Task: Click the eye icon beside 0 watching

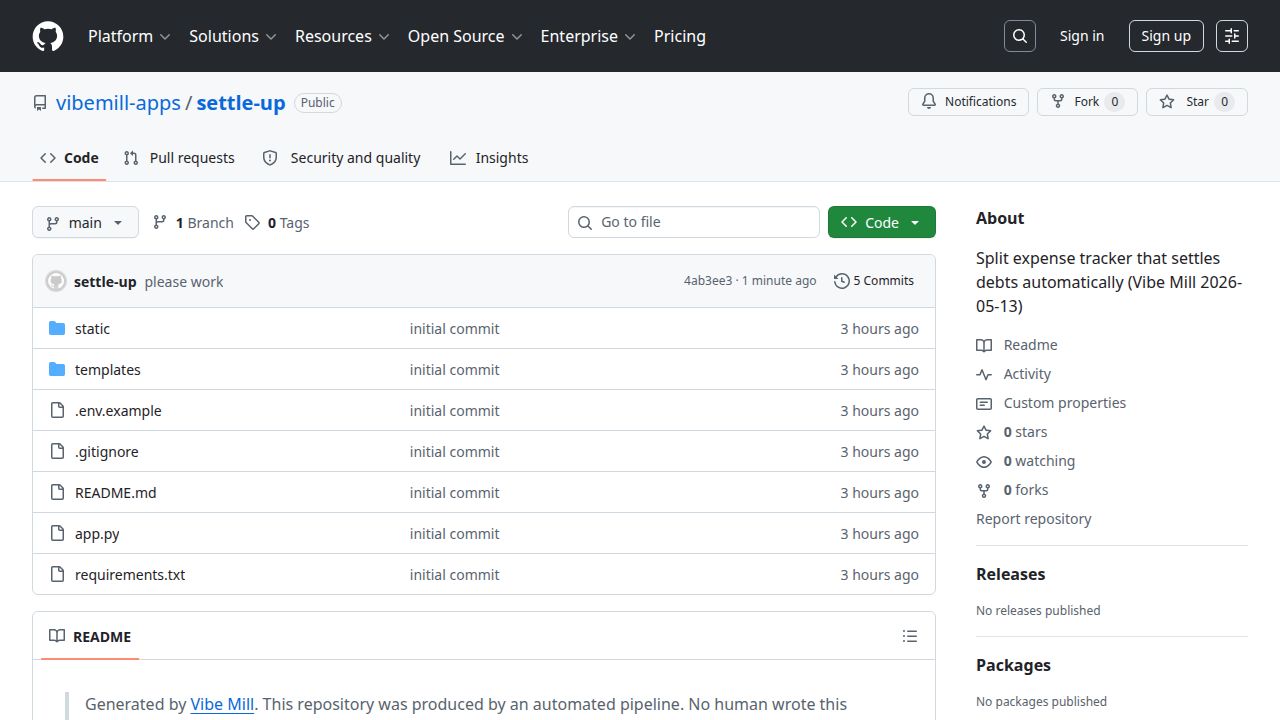Action: [984, 461]
